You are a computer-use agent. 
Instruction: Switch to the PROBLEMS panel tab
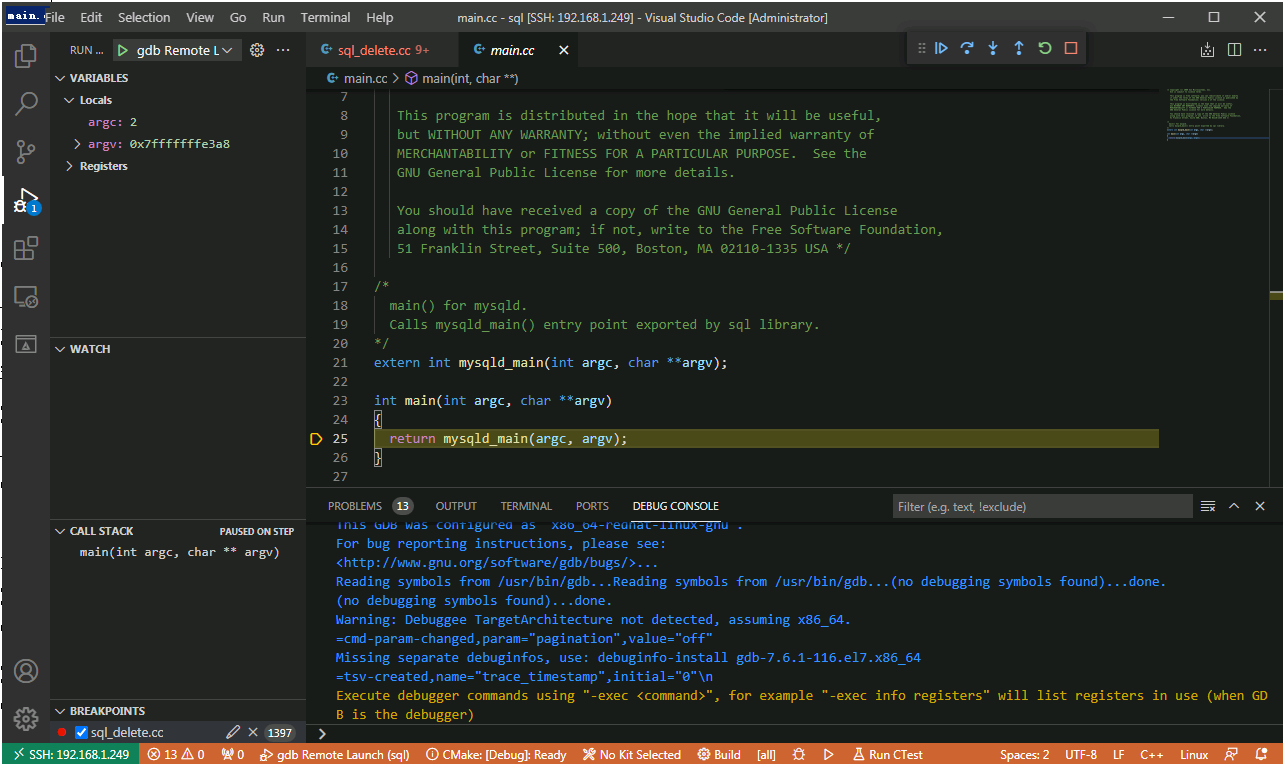pos(355,506)
